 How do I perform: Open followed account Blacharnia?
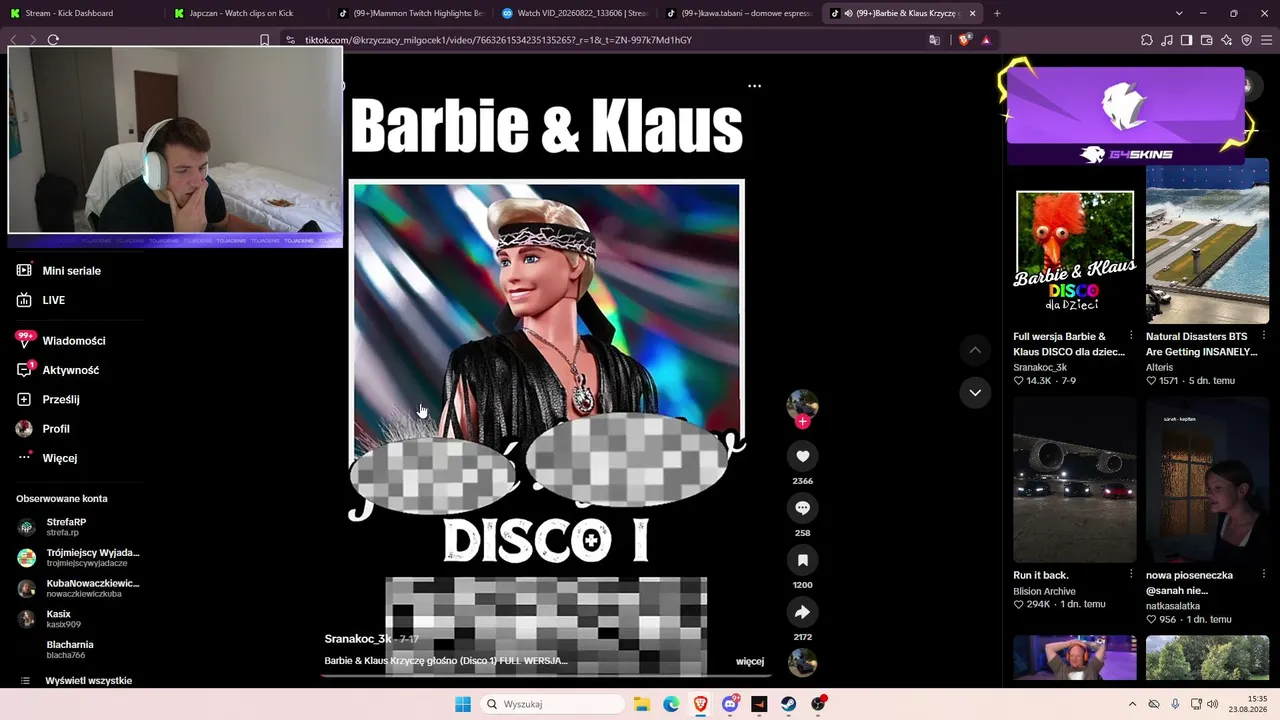[66, 649]
